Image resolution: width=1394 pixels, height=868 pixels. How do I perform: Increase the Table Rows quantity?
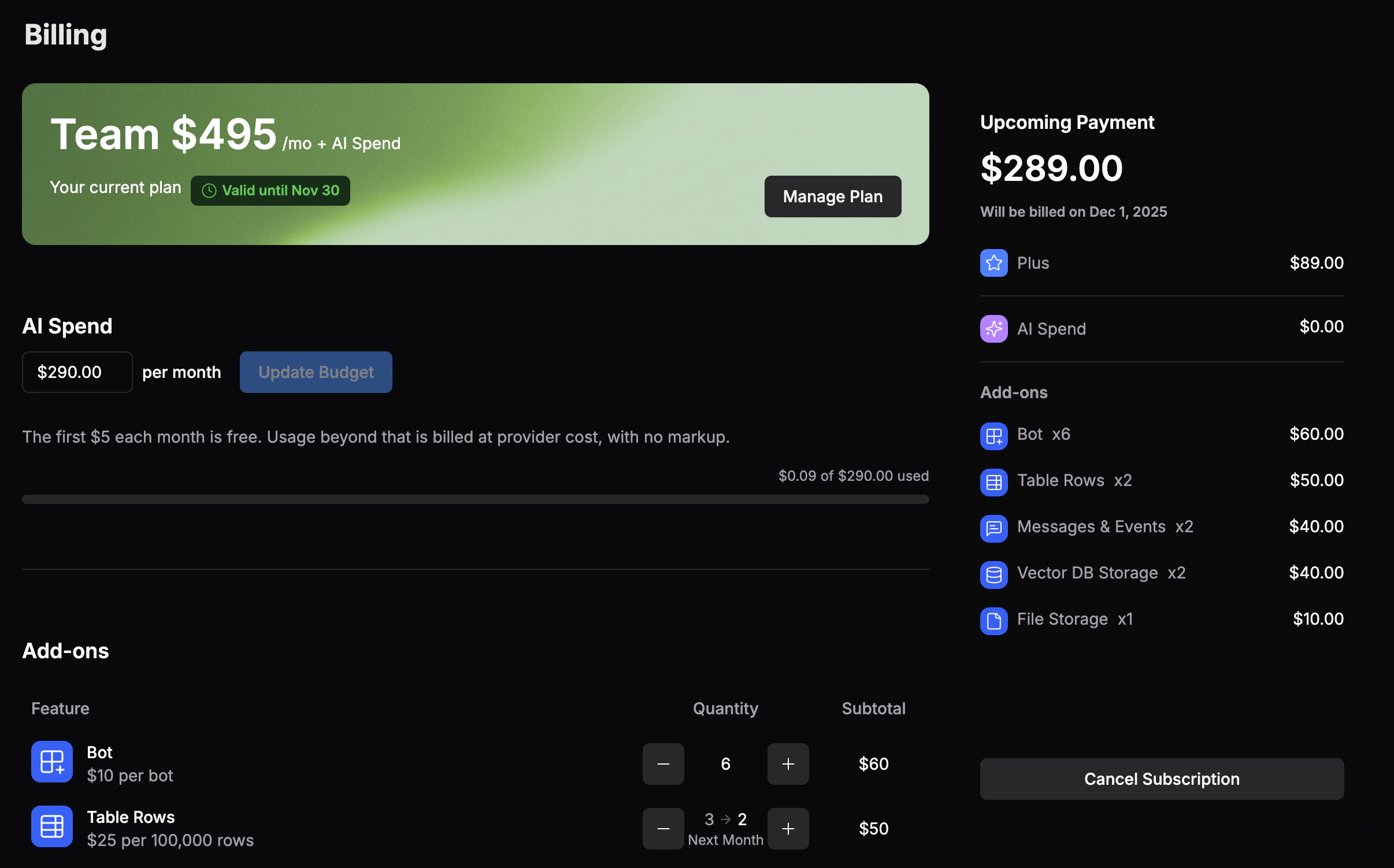pos(788,828)
